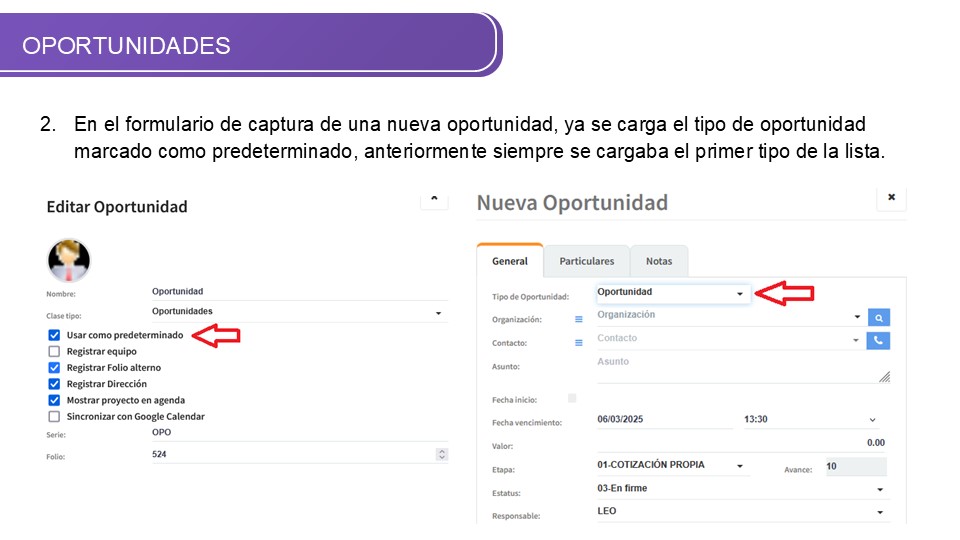Click the Folio field with 524
Screen dimensions: 960x540
[x=300, y=454]
